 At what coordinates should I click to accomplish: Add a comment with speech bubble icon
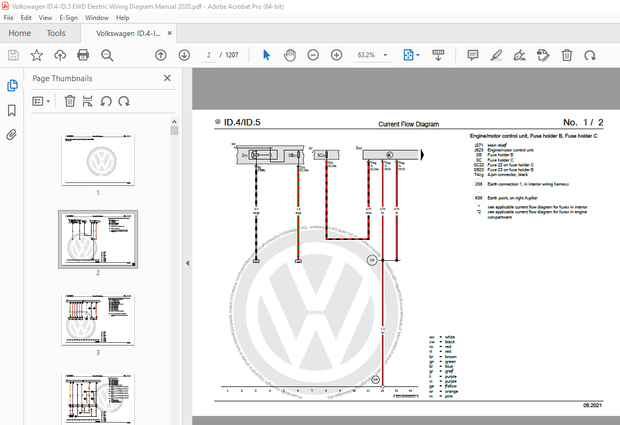(473, 55)
